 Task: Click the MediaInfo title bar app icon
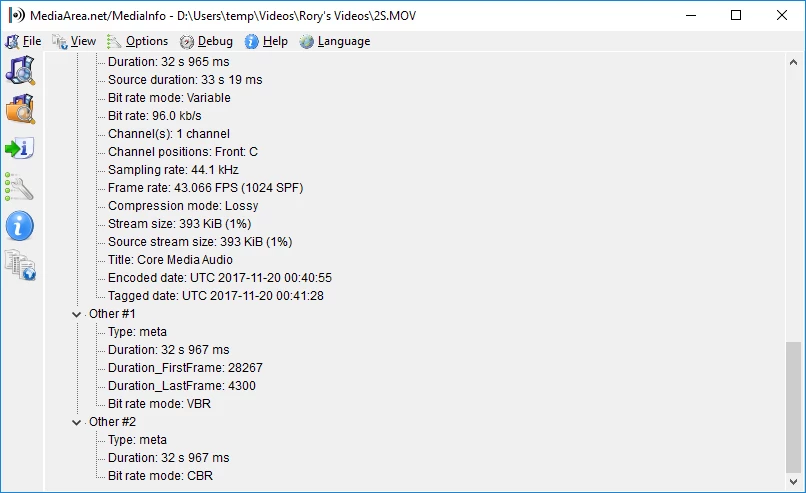[17, 15]
